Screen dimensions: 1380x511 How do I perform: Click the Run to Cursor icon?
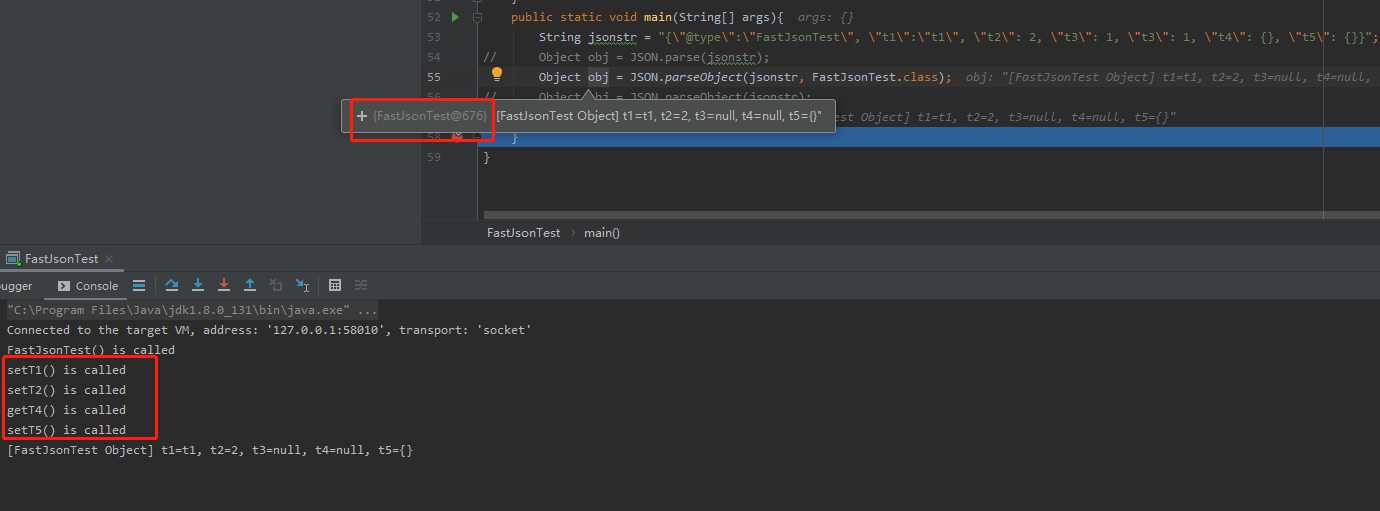(x=302, y=285)
